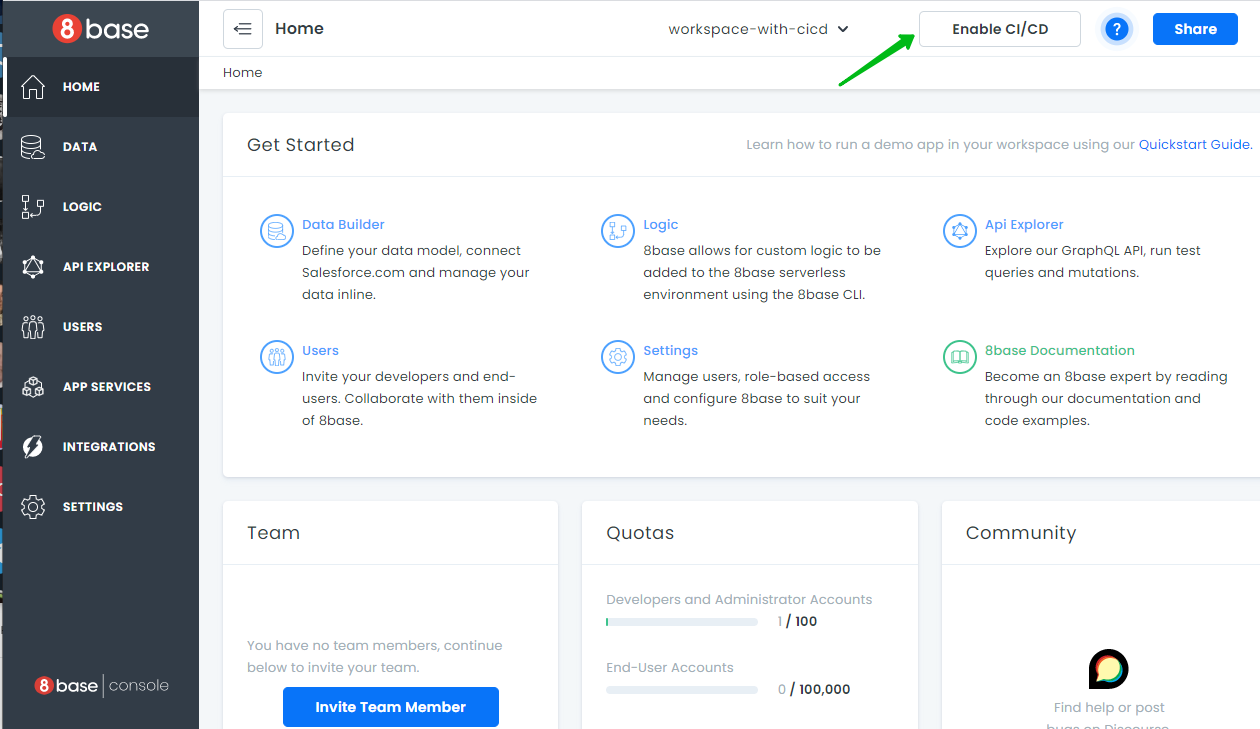Click the 8base Documentation book icon
This screenshot has width=1260, height=729.
click(959, 357)
